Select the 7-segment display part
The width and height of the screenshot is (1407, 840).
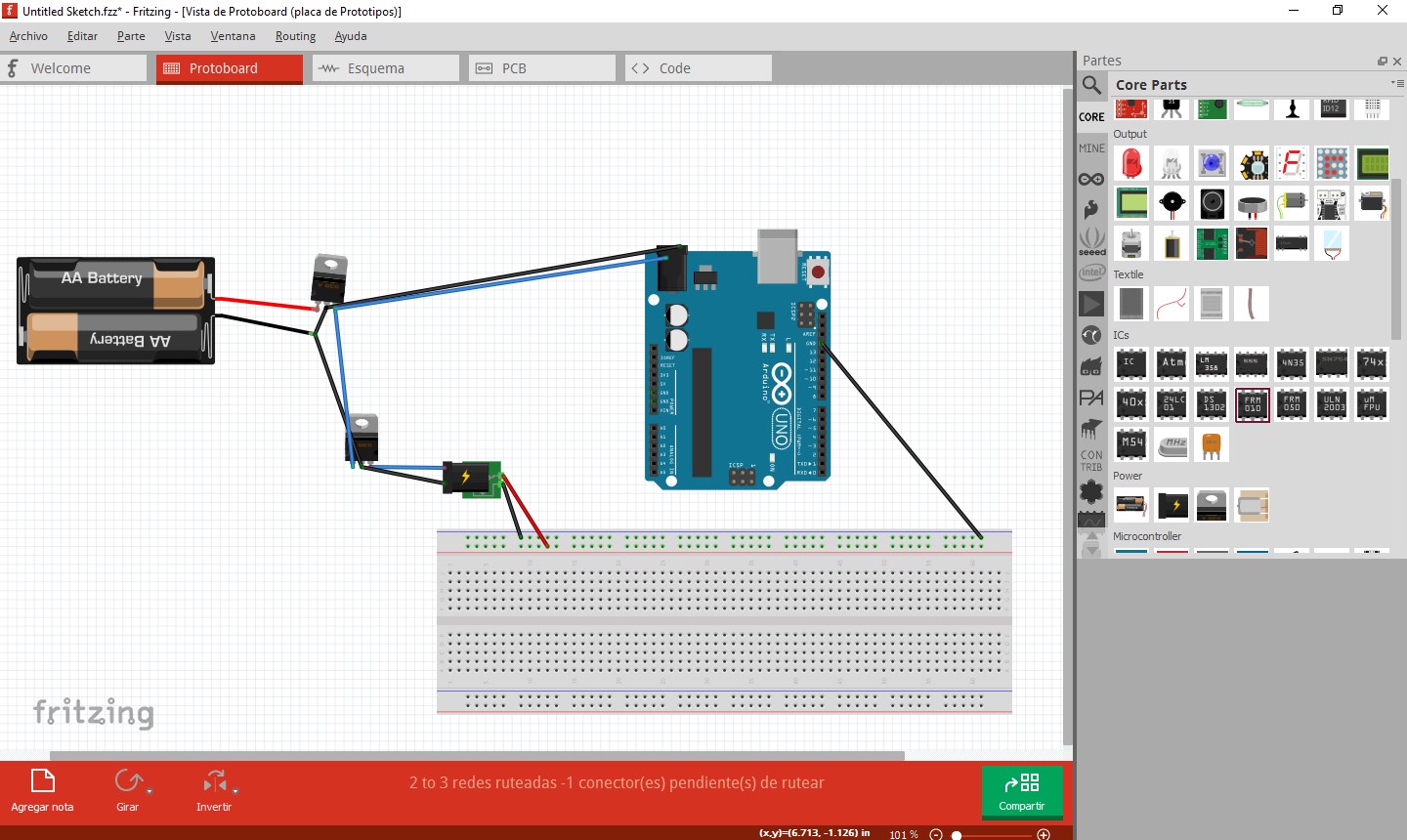pyautogui.click(x=1292, y=163)
